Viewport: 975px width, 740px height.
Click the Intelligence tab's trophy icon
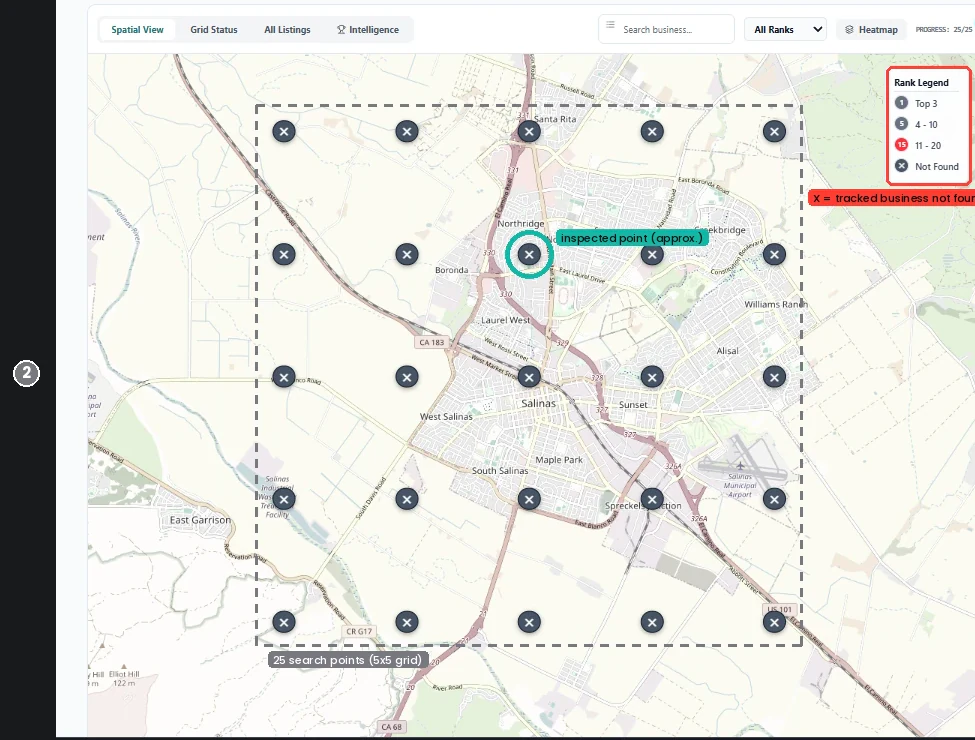(x=341, y=30)
